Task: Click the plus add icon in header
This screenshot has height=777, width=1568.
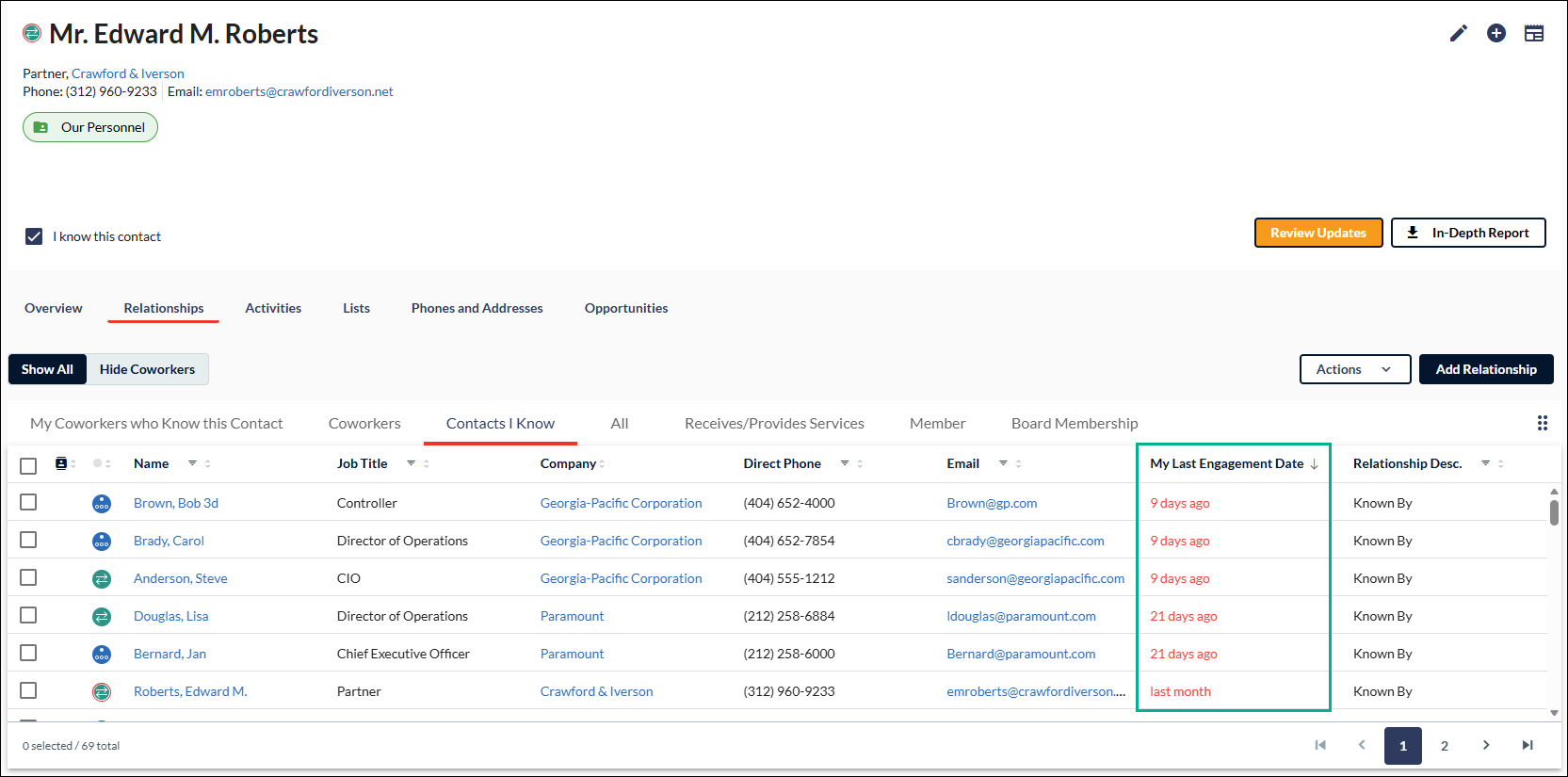Action: [x=1496, y=34]
